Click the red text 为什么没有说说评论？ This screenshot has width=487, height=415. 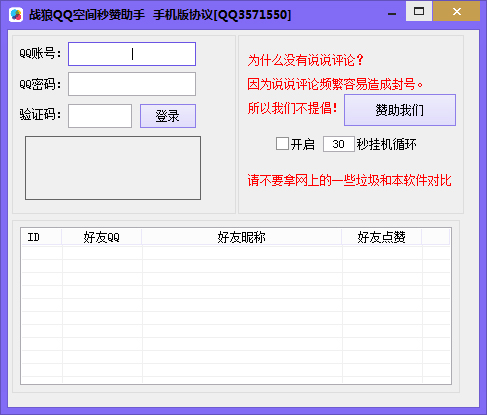tap(305, 61)
